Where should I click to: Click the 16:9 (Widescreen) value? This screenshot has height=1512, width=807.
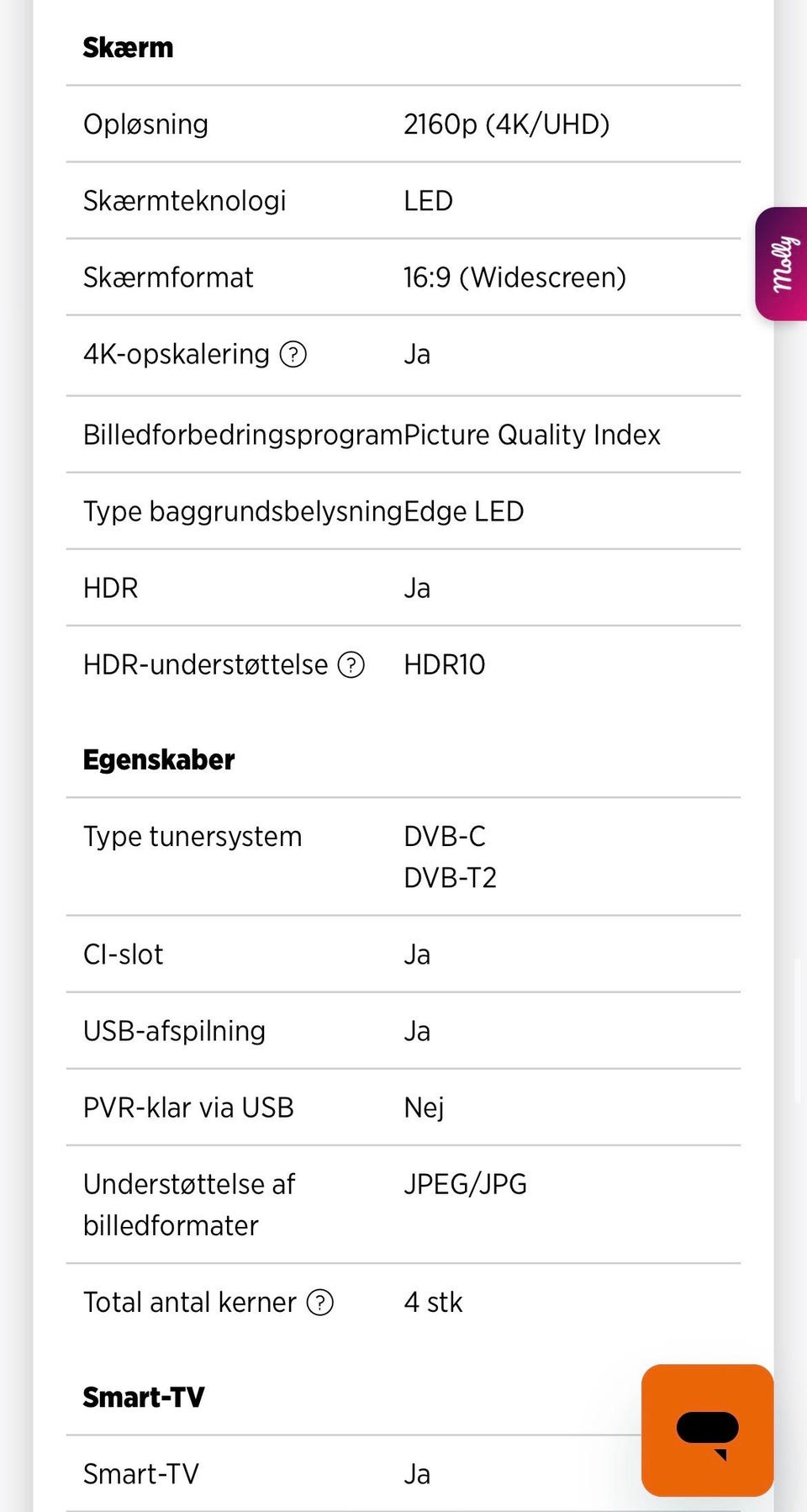514,278
